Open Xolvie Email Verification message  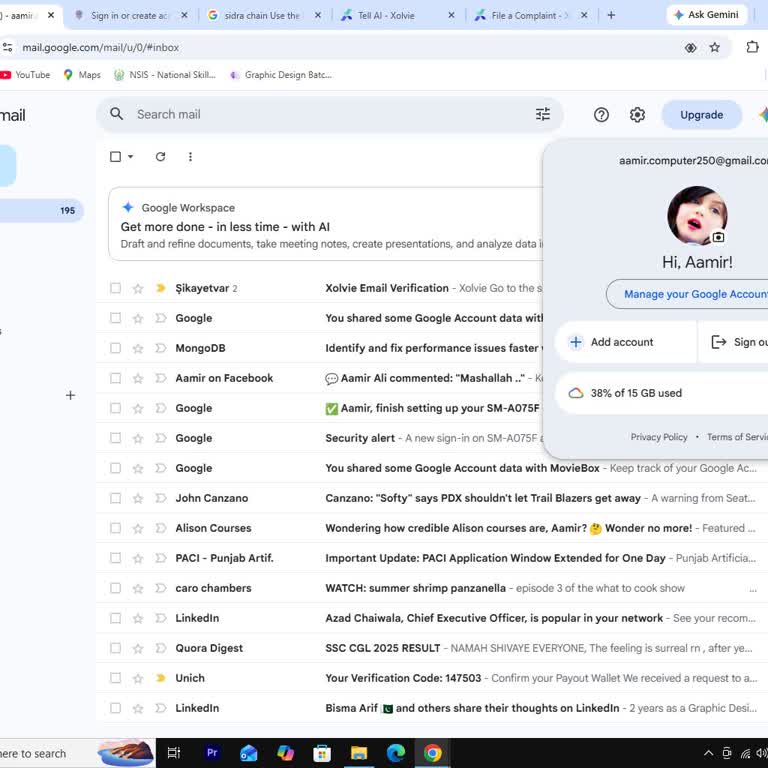[x=387, y=288]
